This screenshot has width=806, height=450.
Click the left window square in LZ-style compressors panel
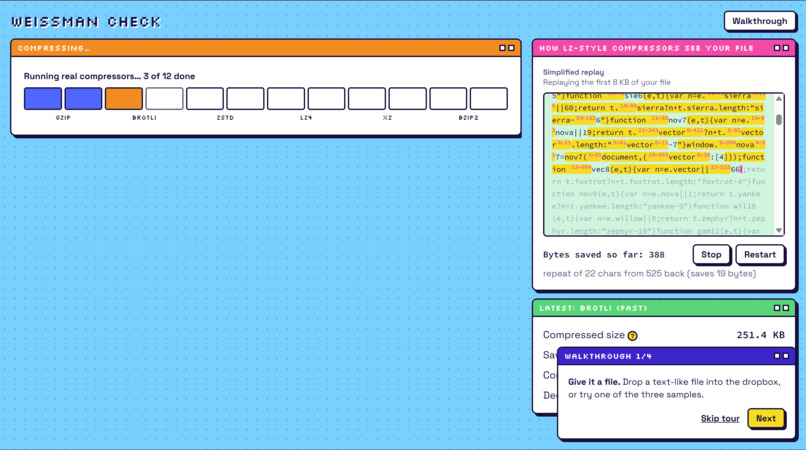pyautogui.click(x=777, y=48)
